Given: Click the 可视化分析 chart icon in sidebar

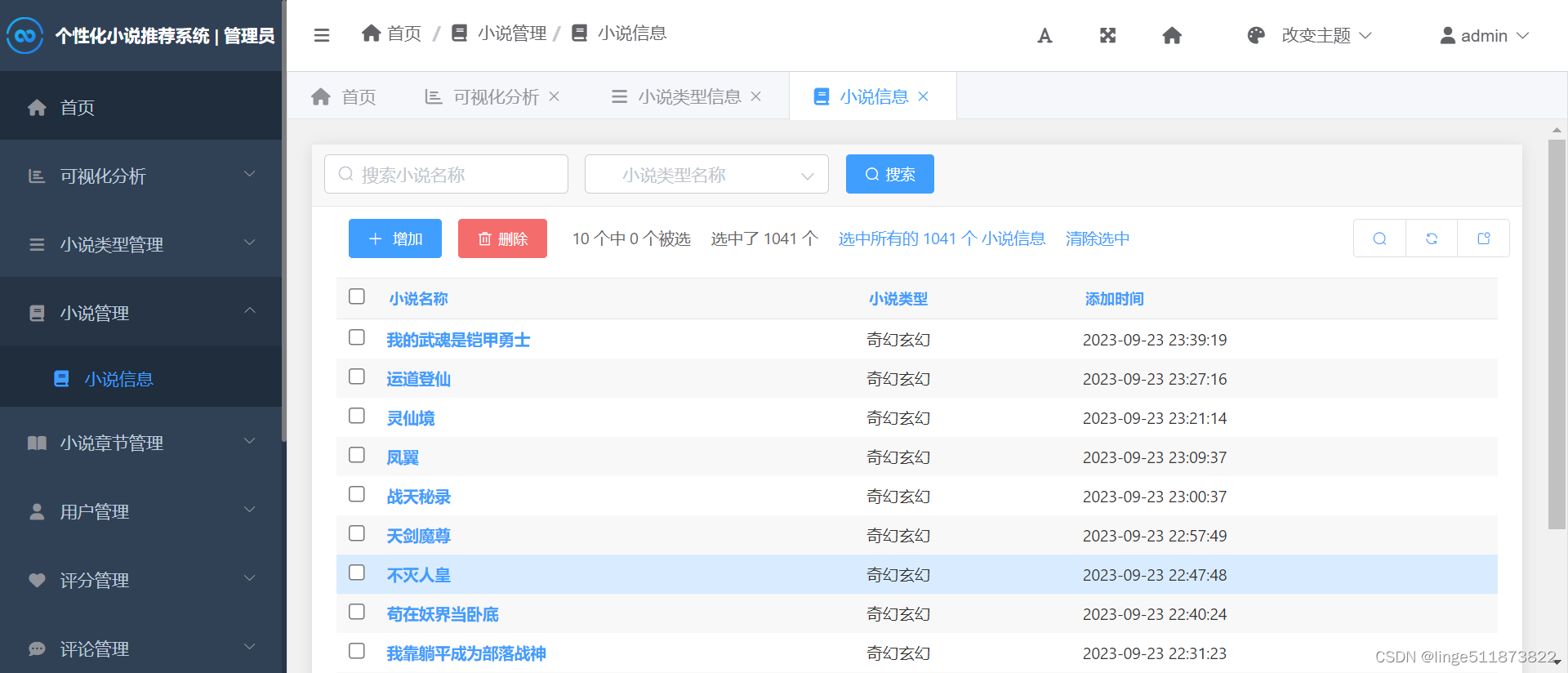Looking at the screenshot, I should click(x=37, y=176).
